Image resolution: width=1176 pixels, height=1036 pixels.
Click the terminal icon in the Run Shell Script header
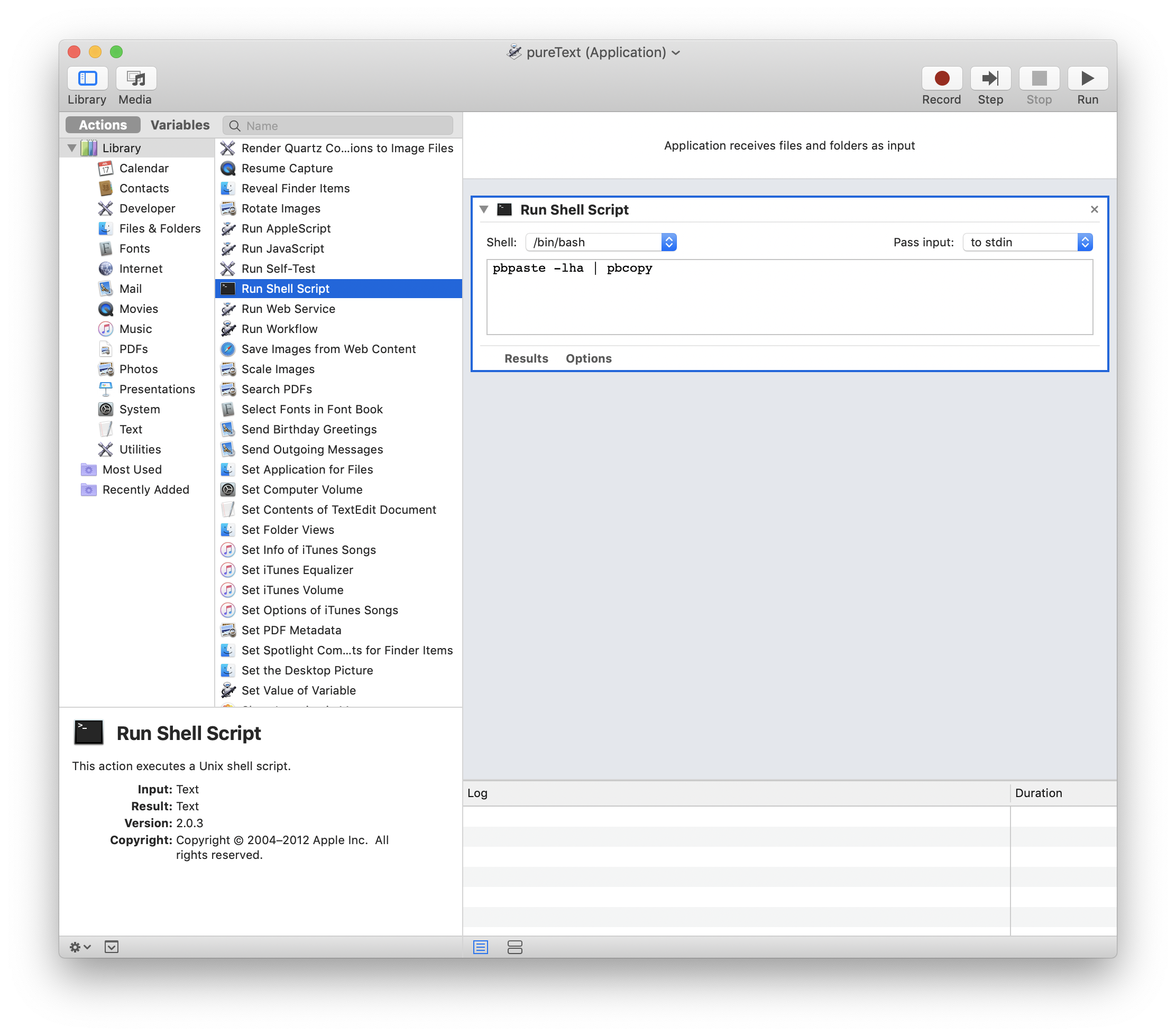click(x=504, y=209)
